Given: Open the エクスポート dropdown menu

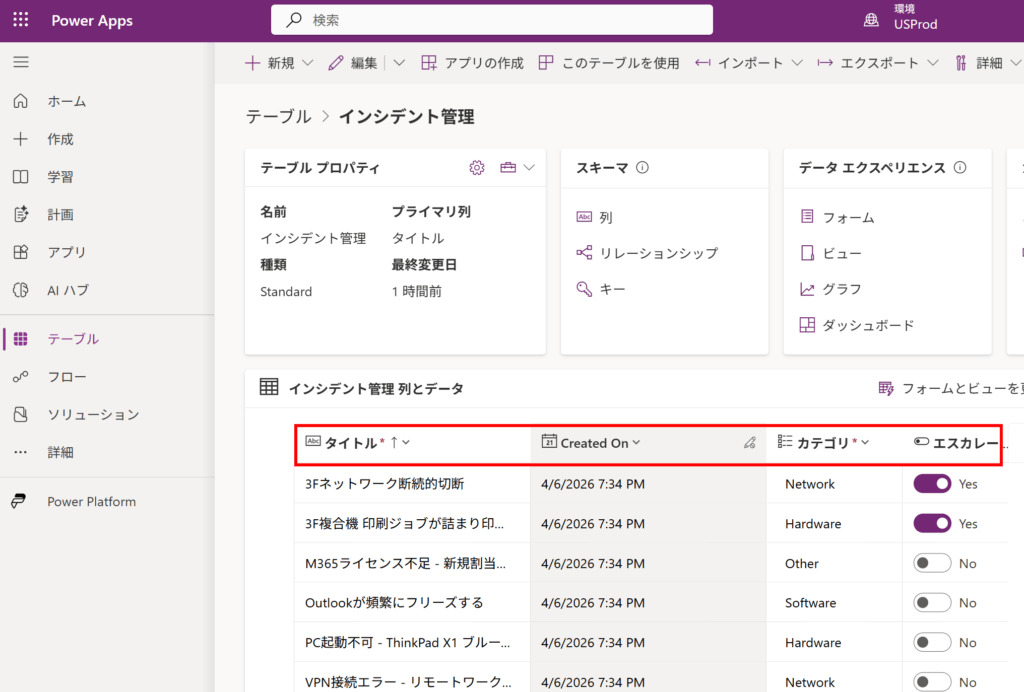Looking at the screenshot, I should click(932, 63).
